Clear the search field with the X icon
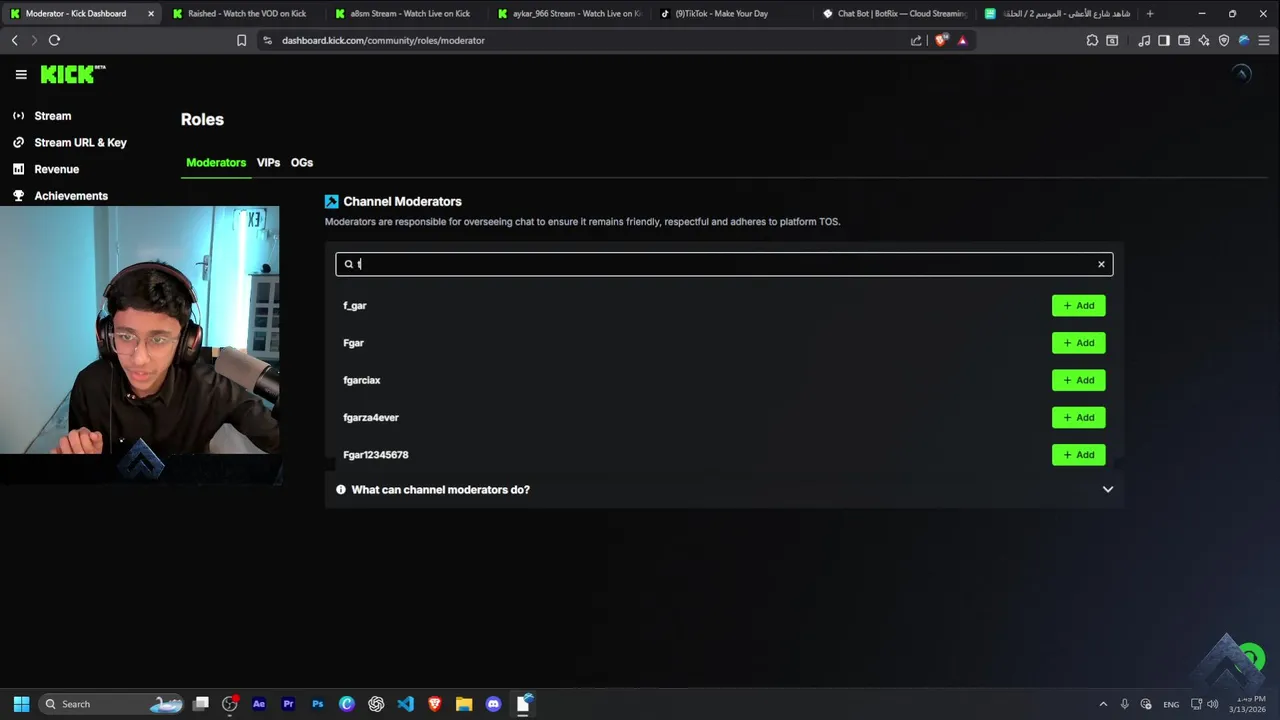Image resolution: width=1280 pixels, height=720 pixels. click(1101, 264)
